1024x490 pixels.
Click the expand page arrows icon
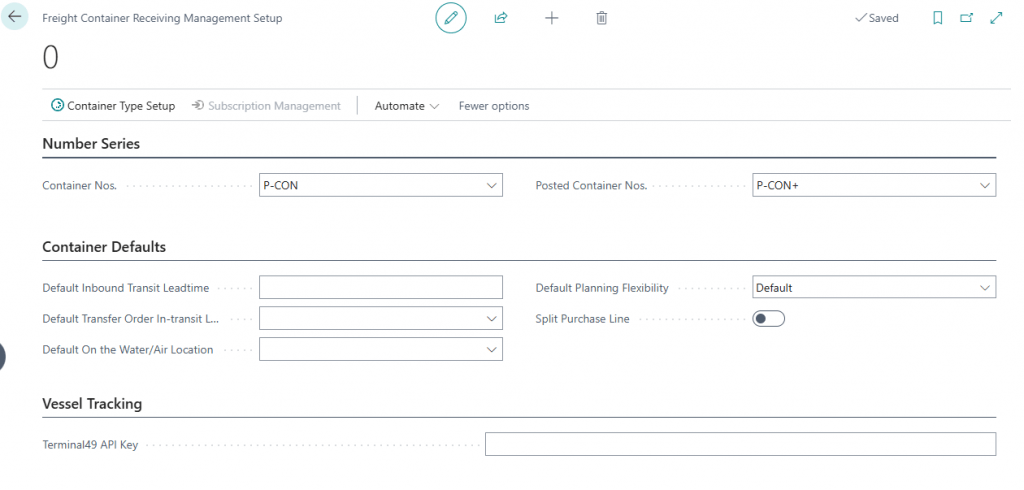996,18
